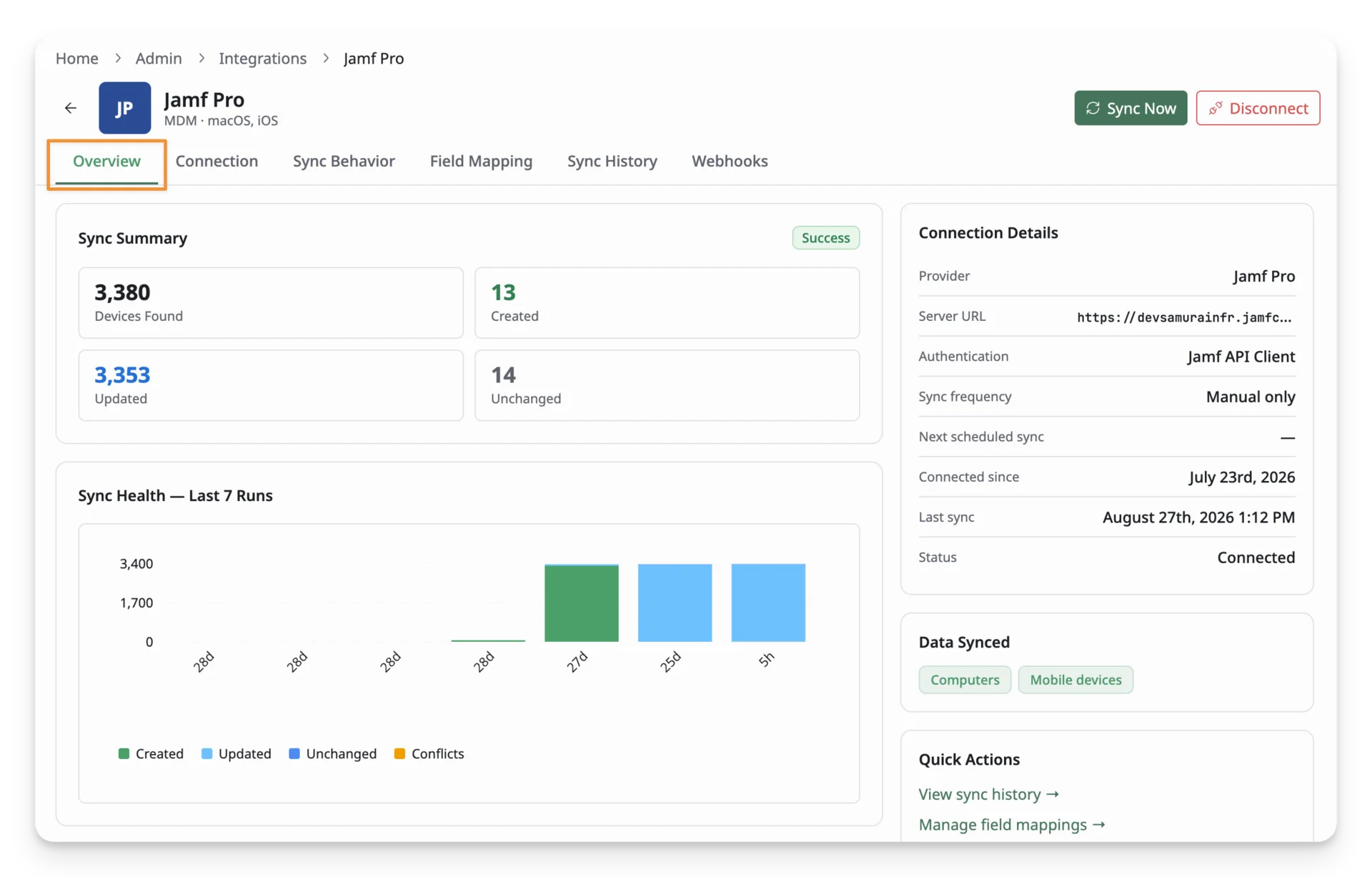Go to Home in breadcrumb
The height and width of the screenshot is (877, 1372).
tap(77, 59)
